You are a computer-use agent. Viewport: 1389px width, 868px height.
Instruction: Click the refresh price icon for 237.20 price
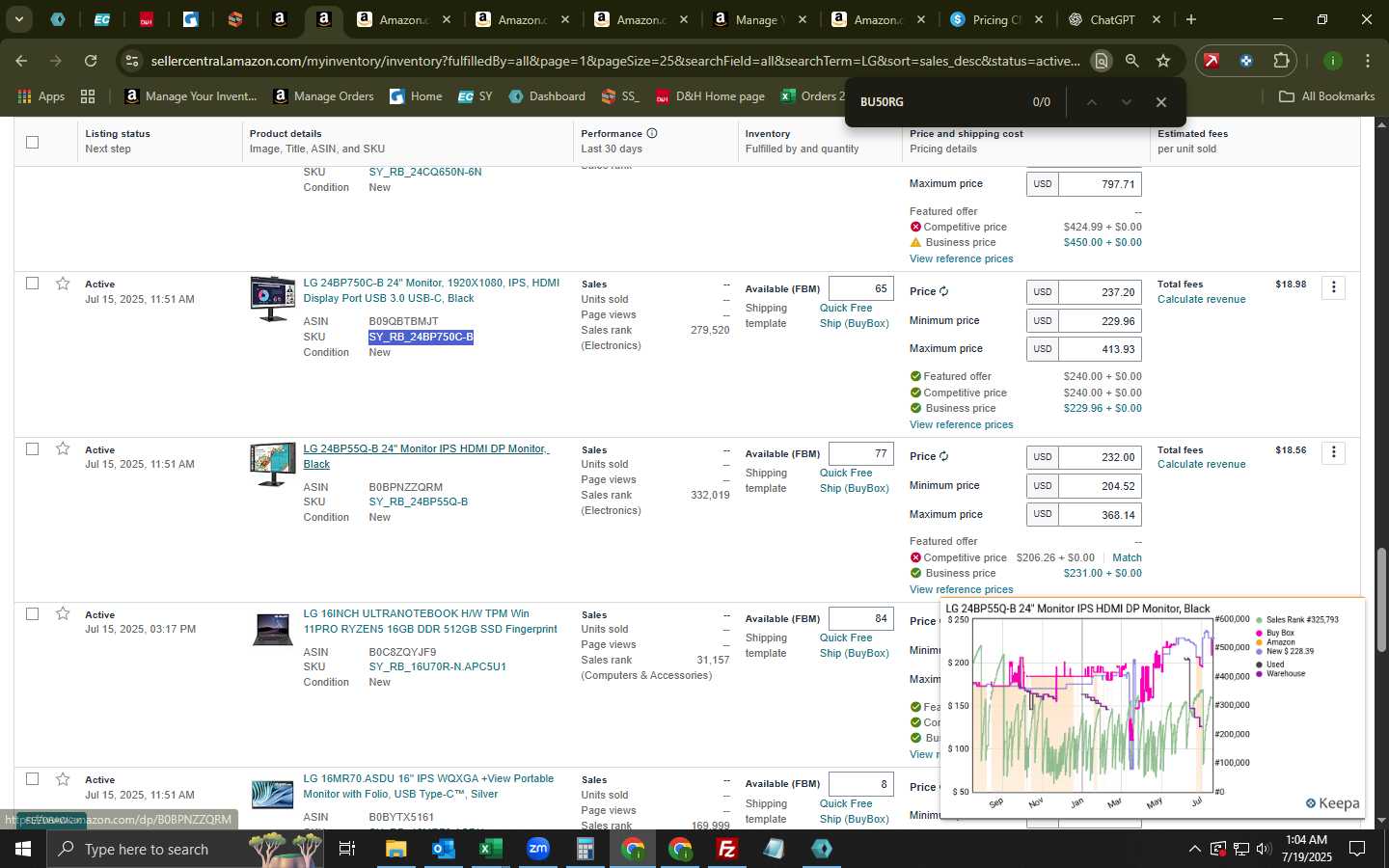coord(943,291)
